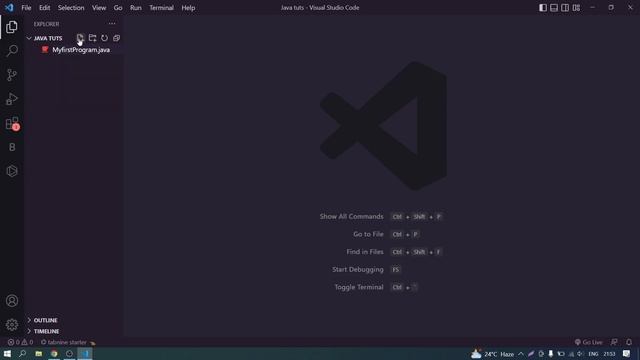Open the 24°C Haze weather widget
The image size is (640, 360).
point(493,354)
